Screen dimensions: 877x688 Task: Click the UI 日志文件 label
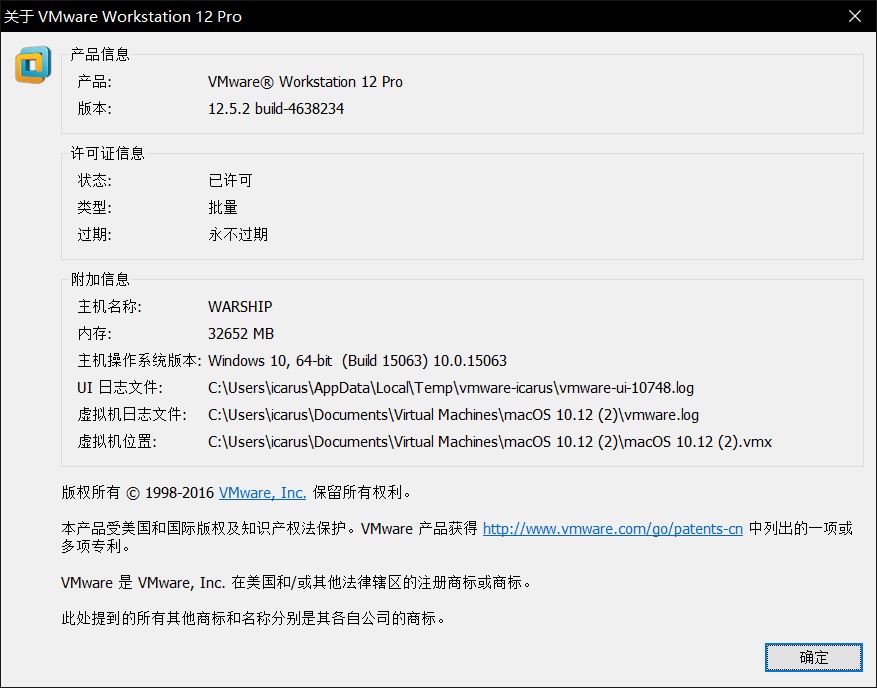tap(120, 388)
